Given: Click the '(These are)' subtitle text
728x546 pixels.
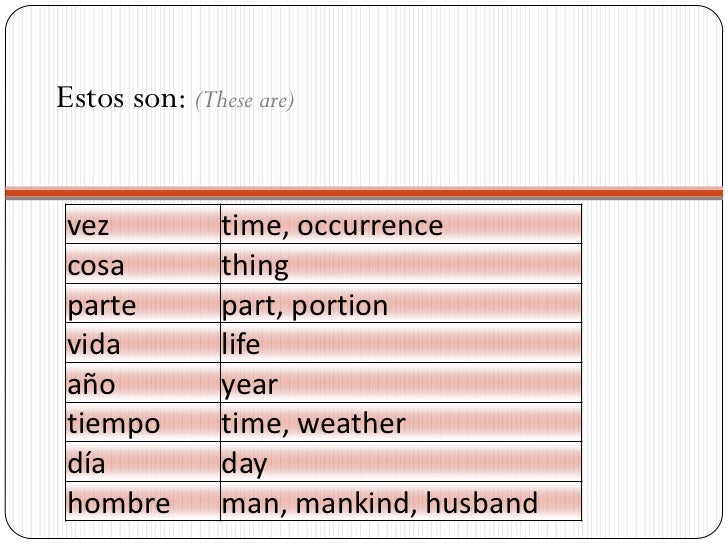Looking at the screenshot, I should tap(245, 100).
